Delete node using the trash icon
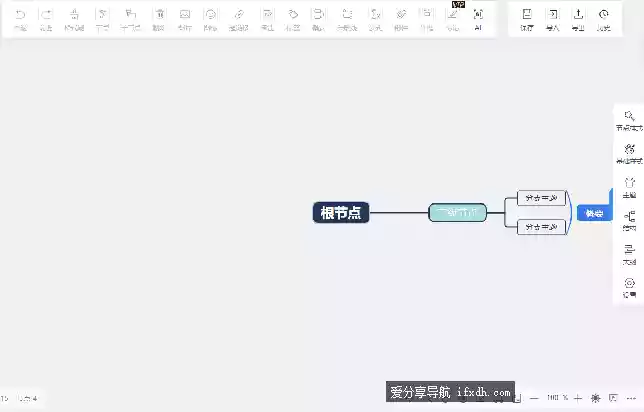This screenshot has width=644, height=412. 159,19
